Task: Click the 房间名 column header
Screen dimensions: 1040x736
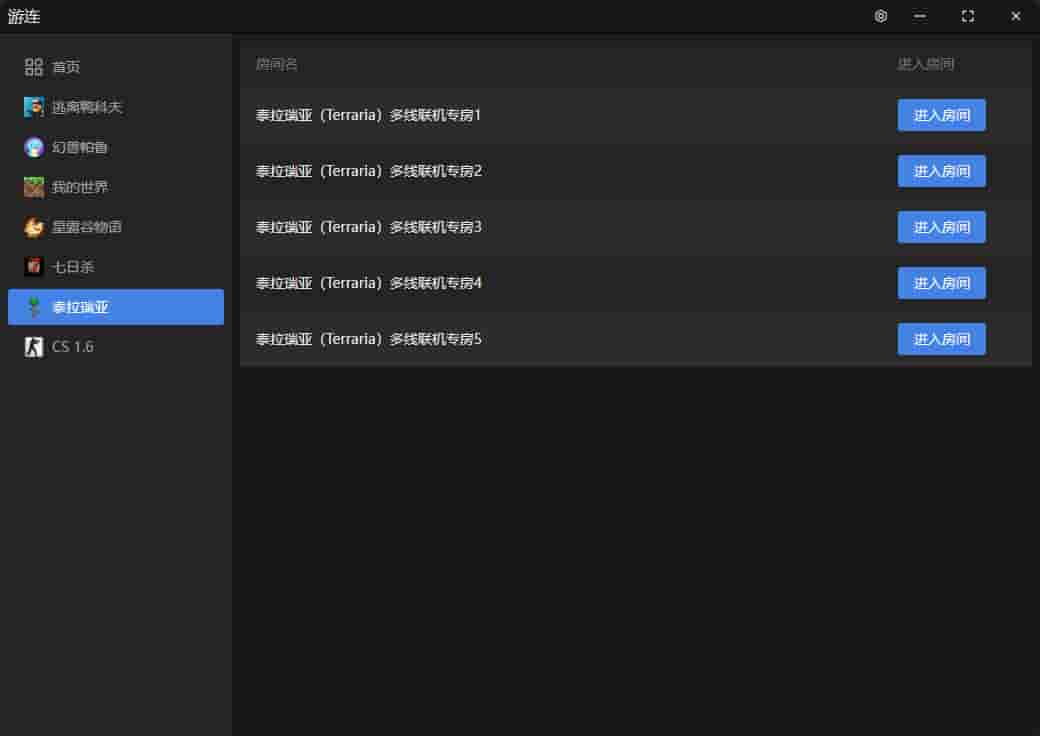Action: (277, 64)
